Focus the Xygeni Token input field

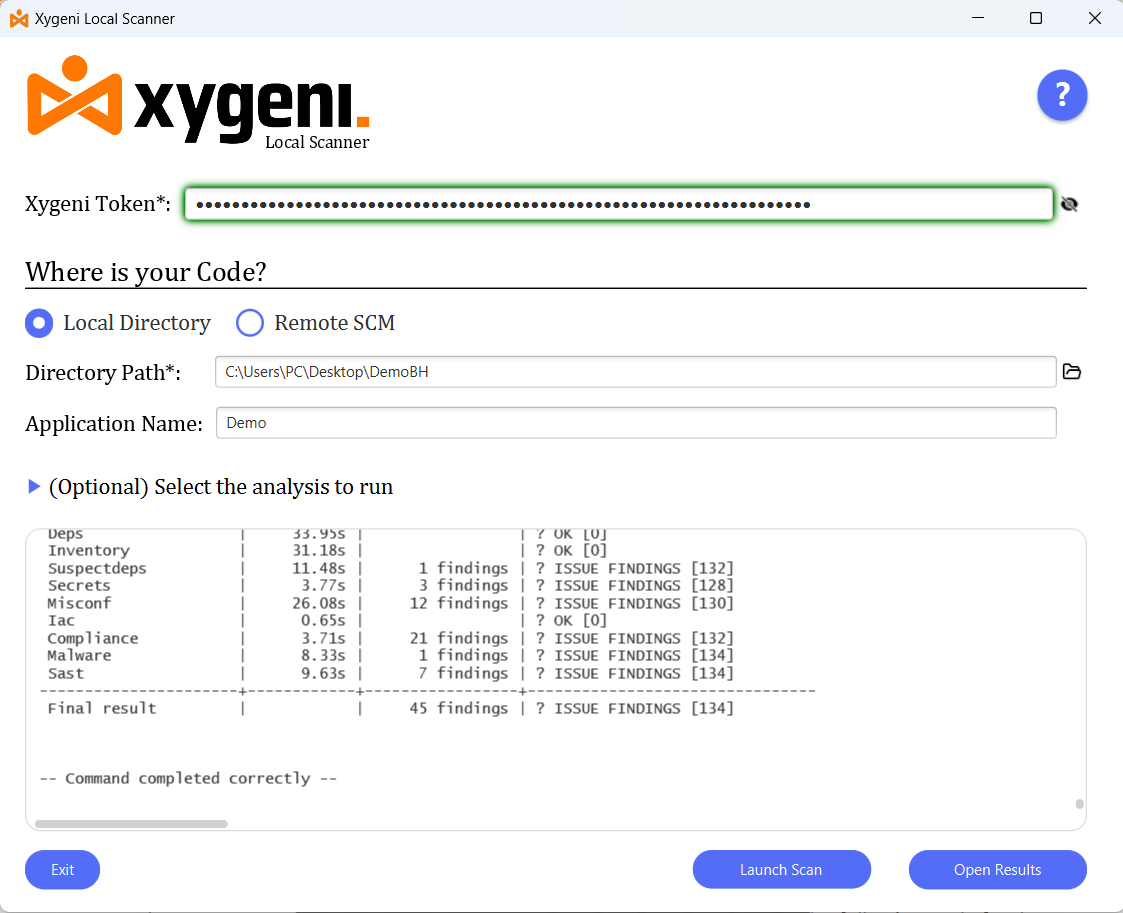[618, 204]
